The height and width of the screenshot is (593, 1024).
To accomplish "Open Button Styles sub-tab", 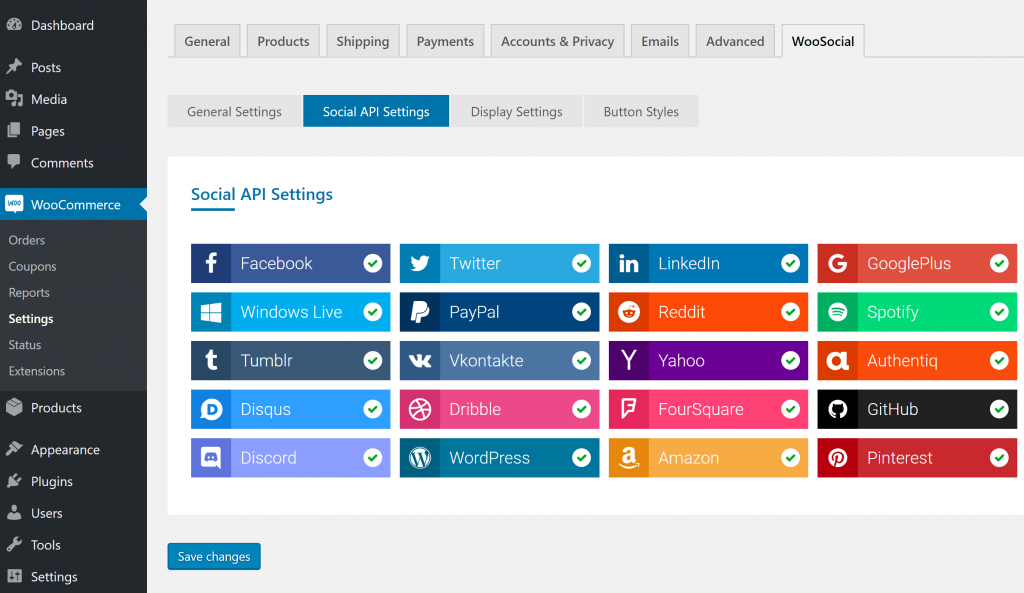I will click(641, 111).
